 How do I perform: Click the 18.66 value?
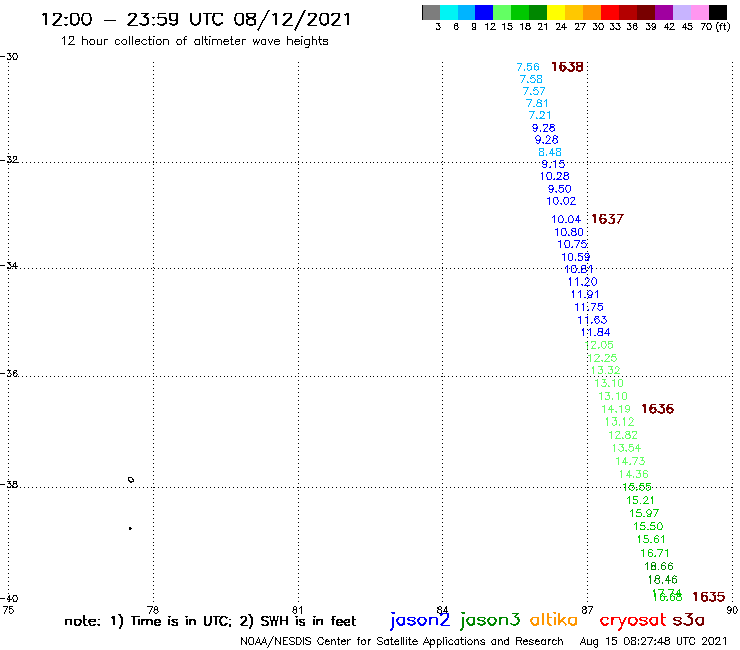(659, 566)
